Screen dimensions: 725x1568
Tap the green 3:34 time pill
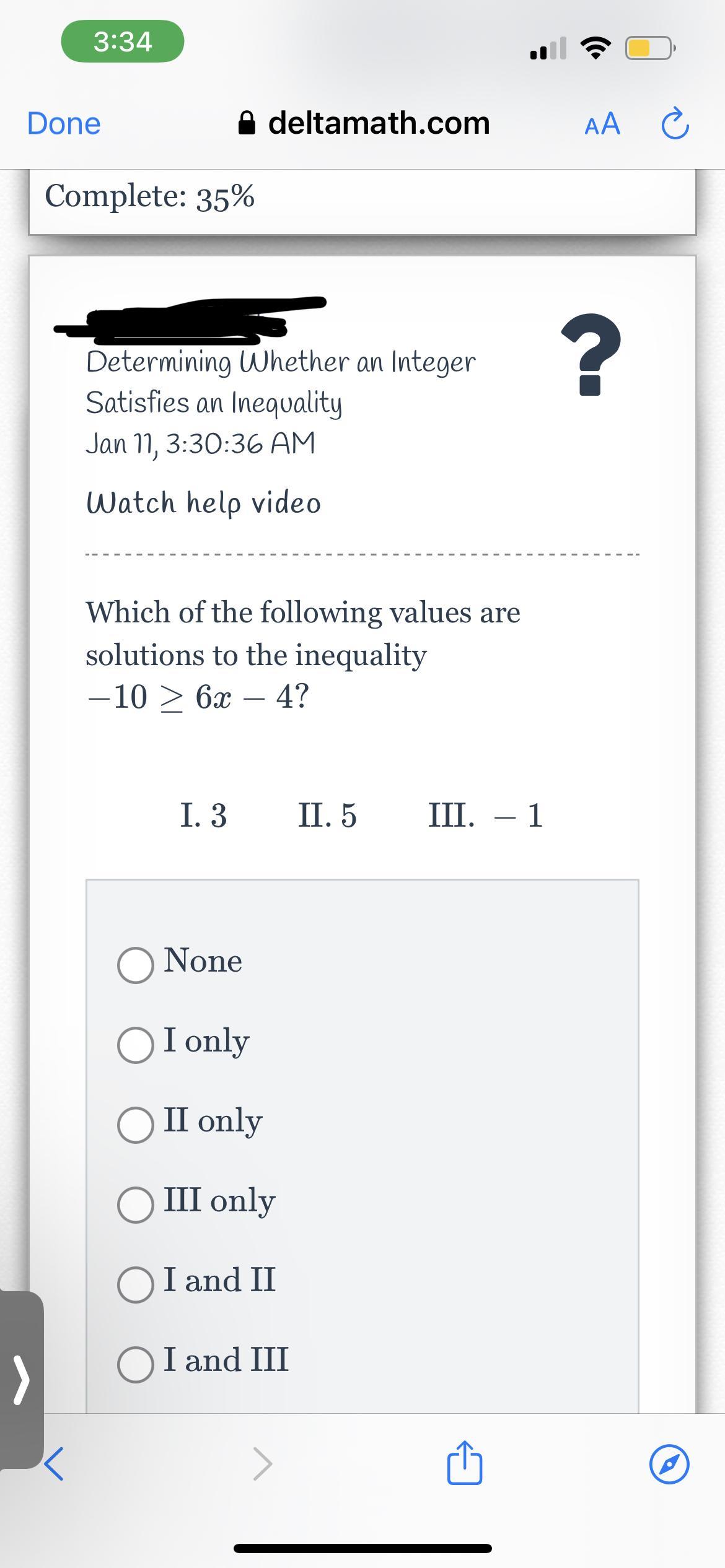pos(123,41)
